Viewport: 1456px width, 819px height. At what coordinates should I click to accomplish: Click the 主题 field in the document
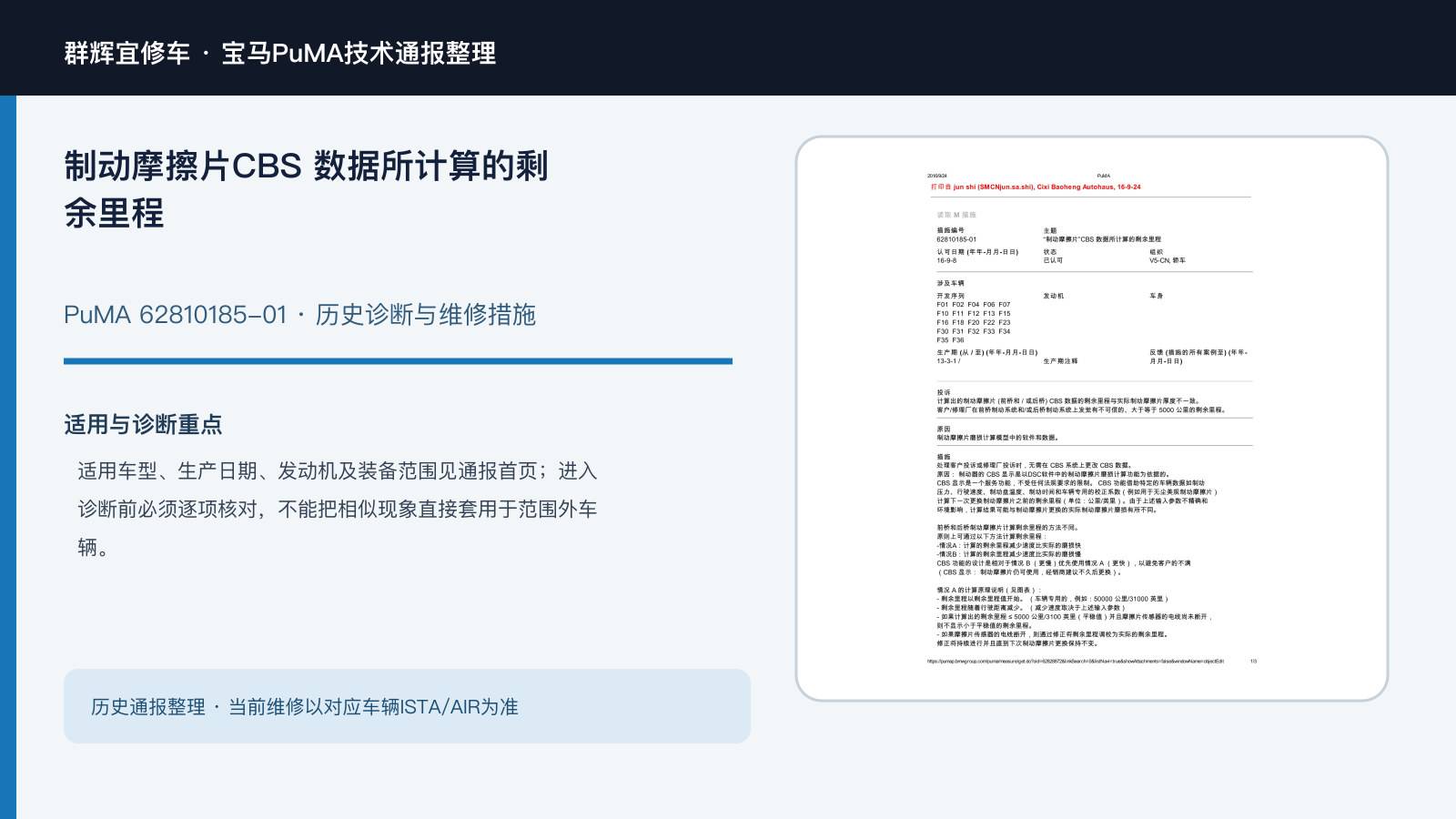pyautogui.click(x=1102, y=236)
